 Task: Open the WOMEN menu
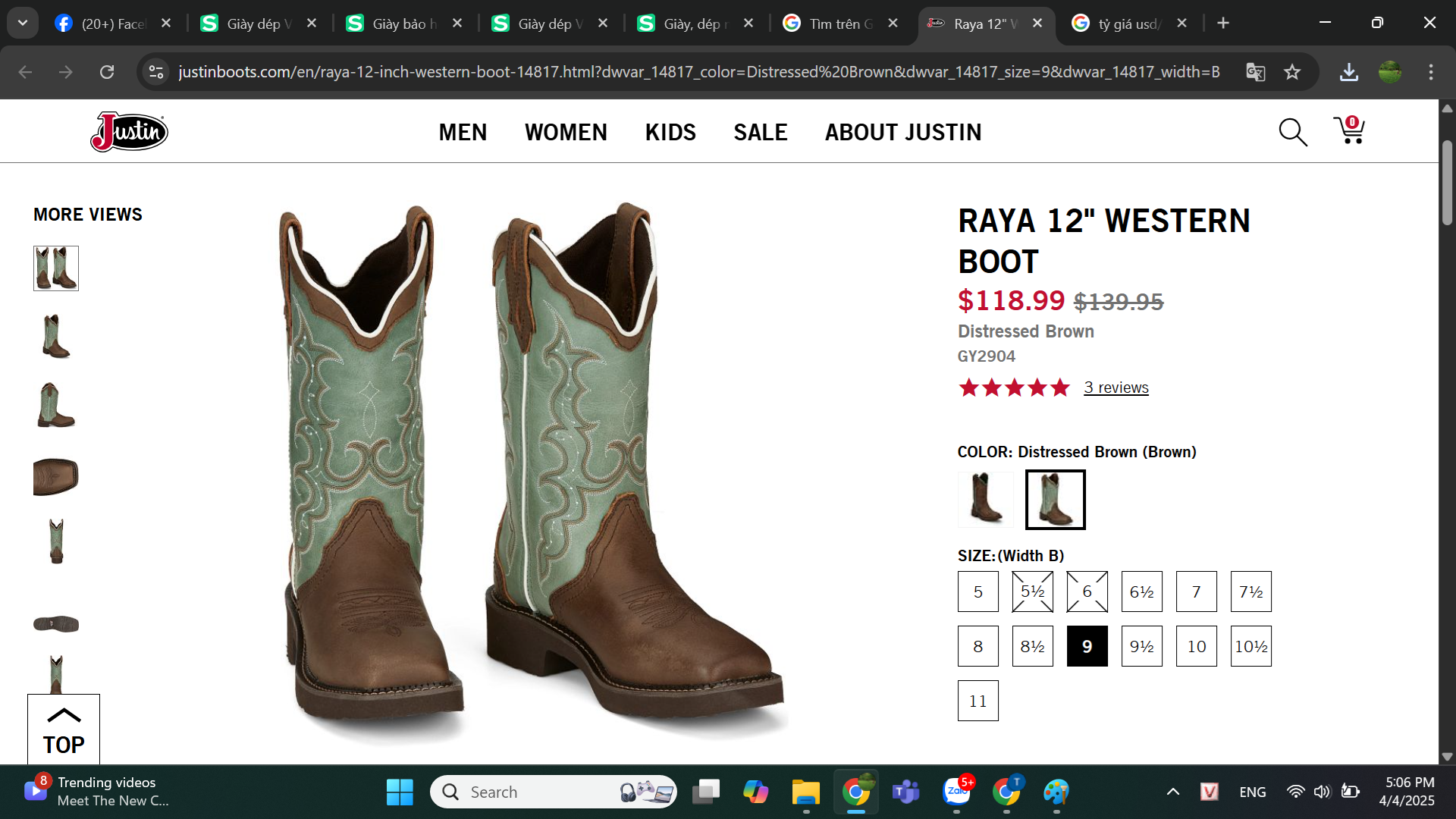pos(566,132)
